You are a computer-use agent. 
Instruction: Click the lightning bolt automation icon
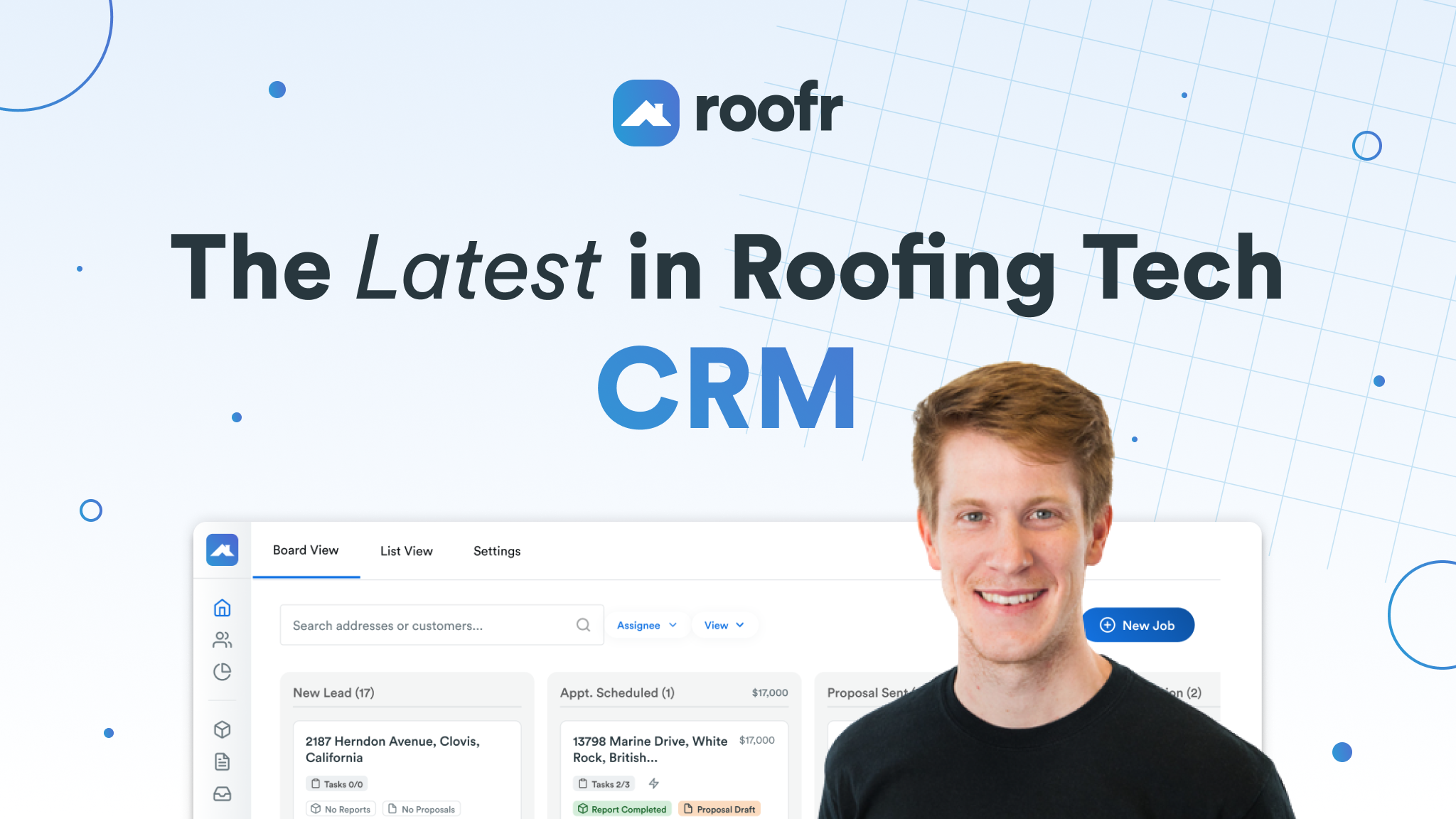pos(653,783)
